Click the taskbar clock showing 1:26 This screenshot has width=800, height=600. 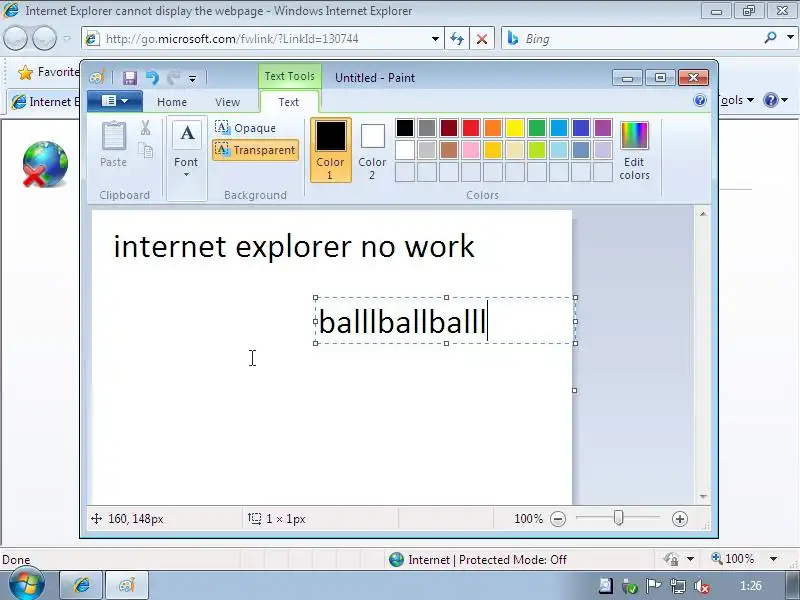point(751,586)
